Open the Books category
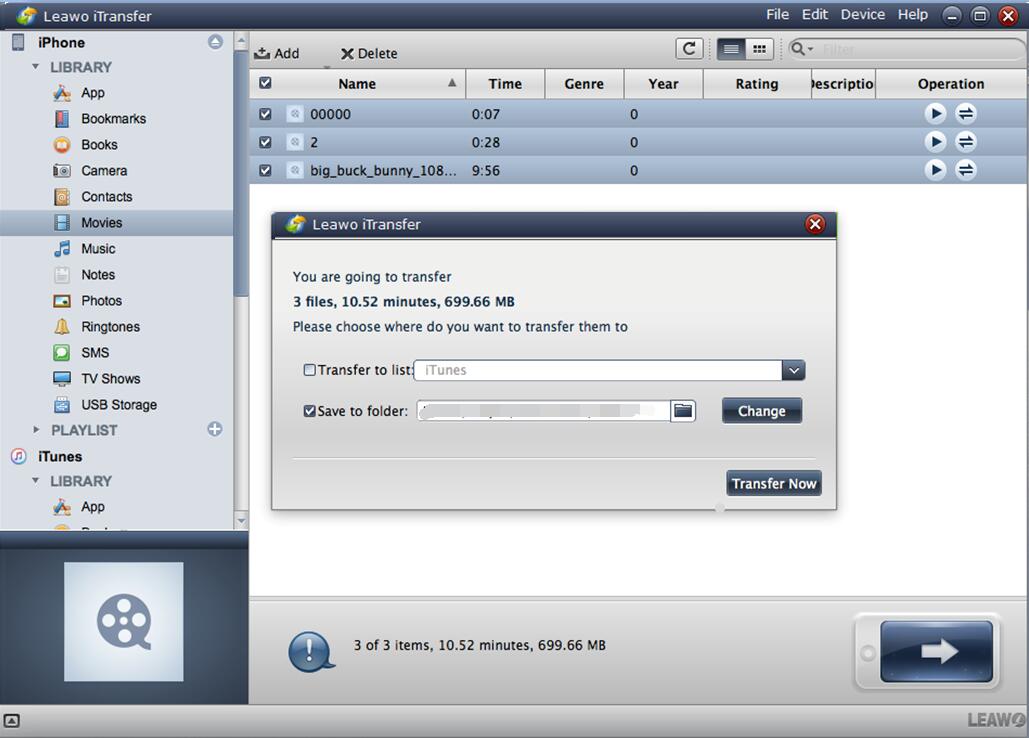The height and width of the screenshot is (738, 1029). coord(99,145)
